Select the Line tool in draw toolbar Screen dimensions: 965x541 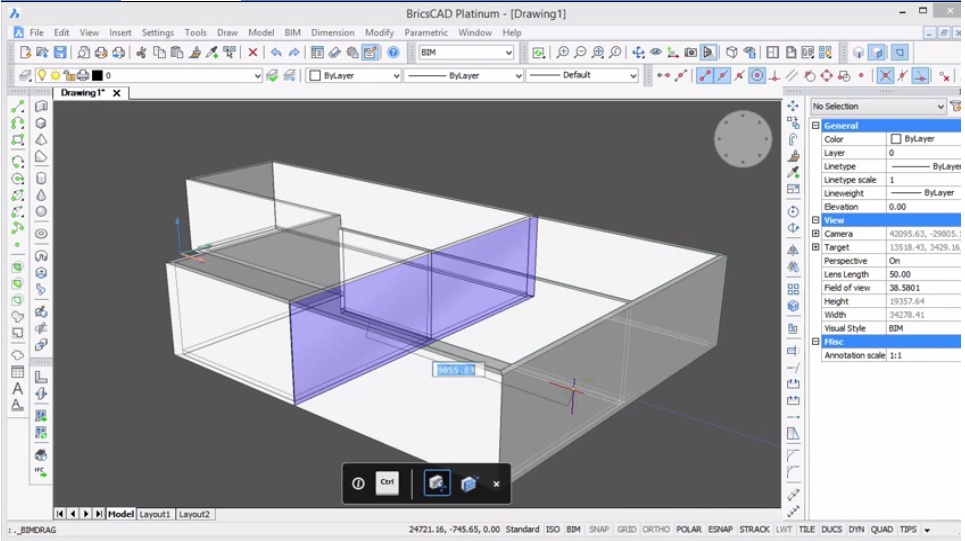(17, 106)
